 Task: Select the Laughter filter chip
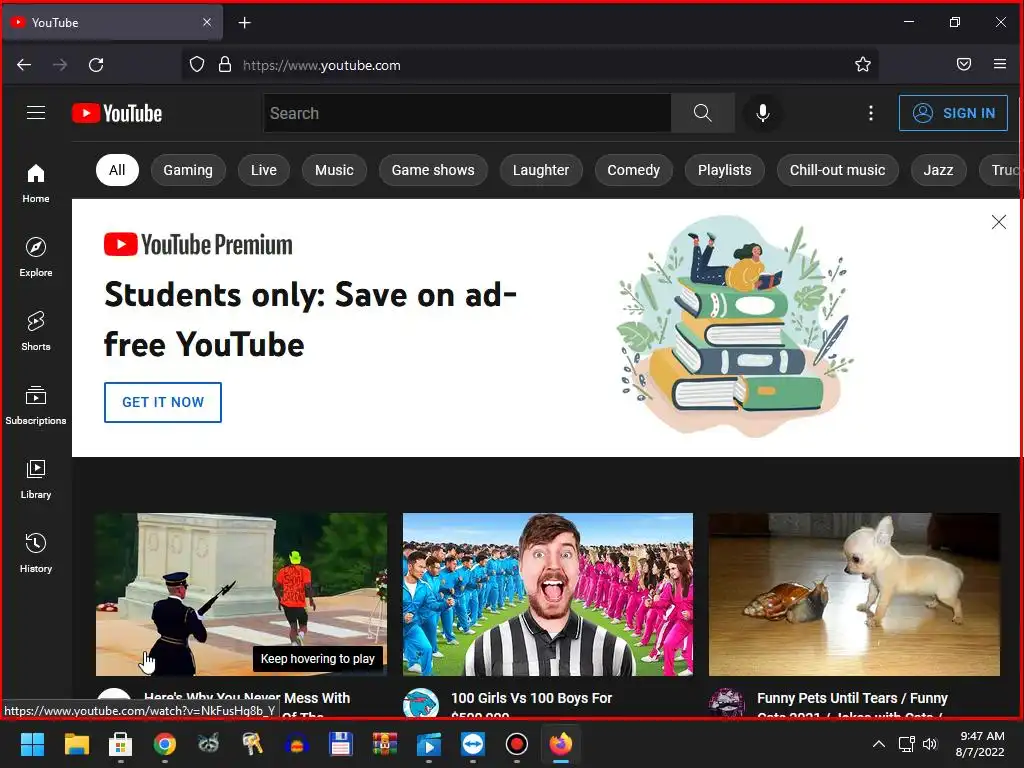[541, 170]
